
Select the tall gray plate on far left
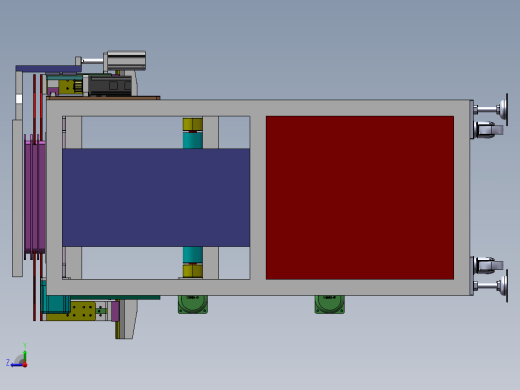point(17,198)
